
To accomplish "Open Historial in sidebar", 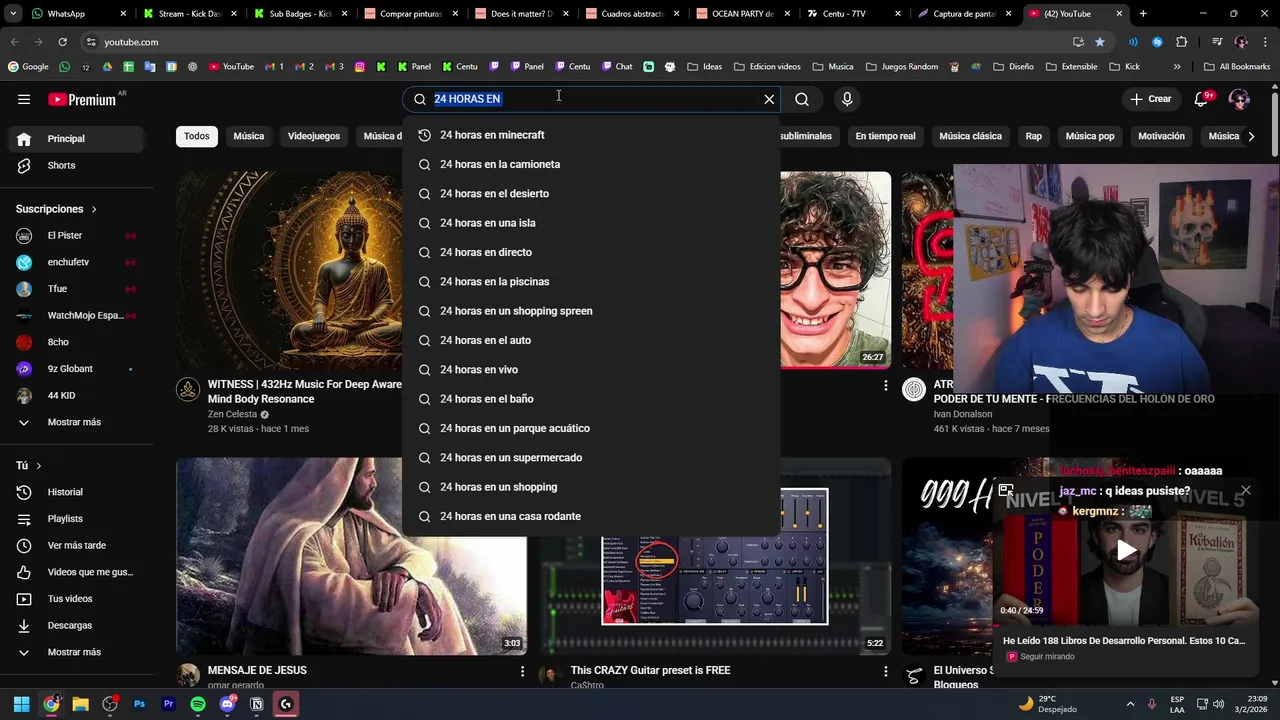I will coord(76,492).
